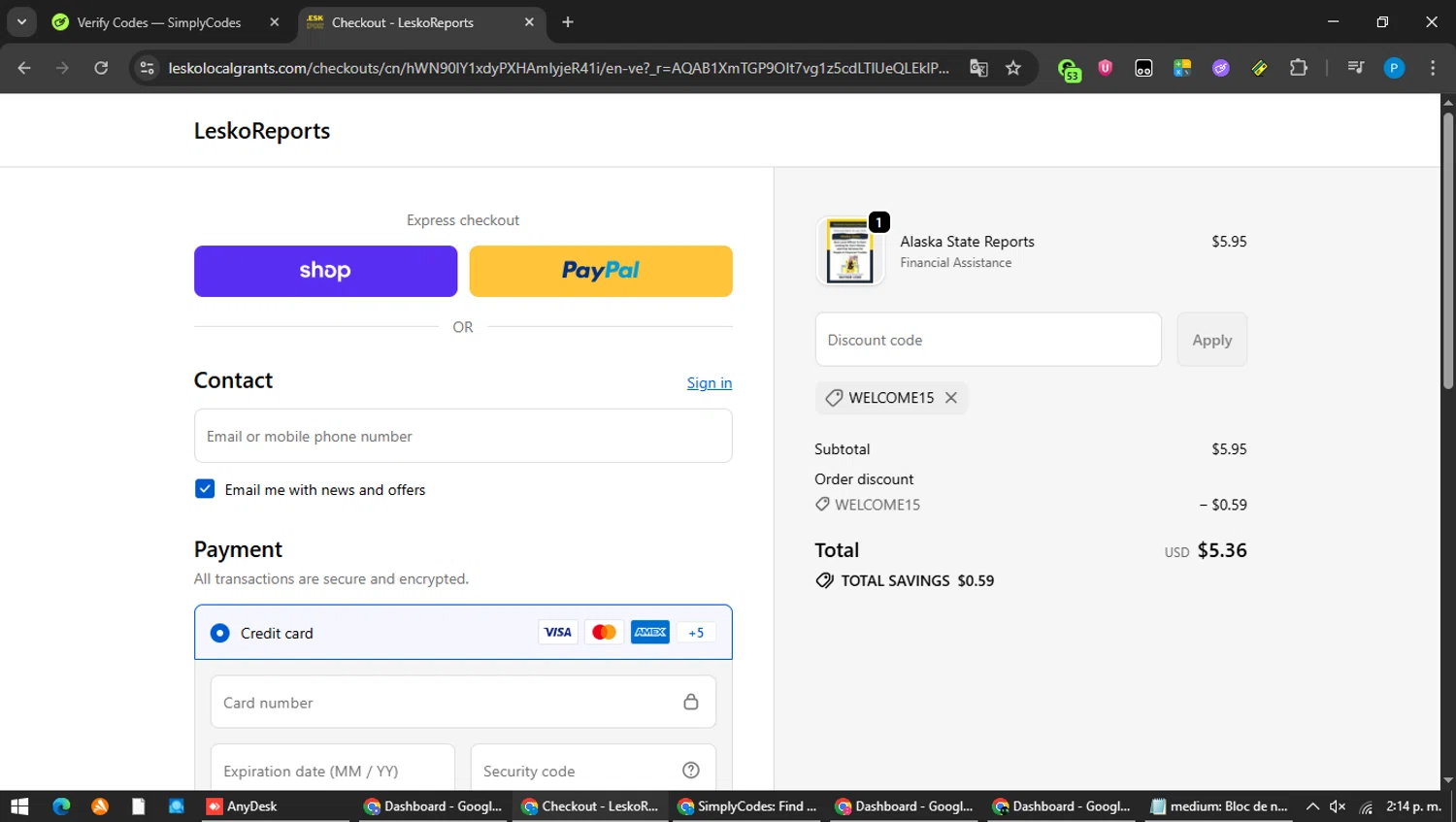Click Alaska State Reports product thumbnail
Viewport: 1456px width, 822px height.
point(850,250)
